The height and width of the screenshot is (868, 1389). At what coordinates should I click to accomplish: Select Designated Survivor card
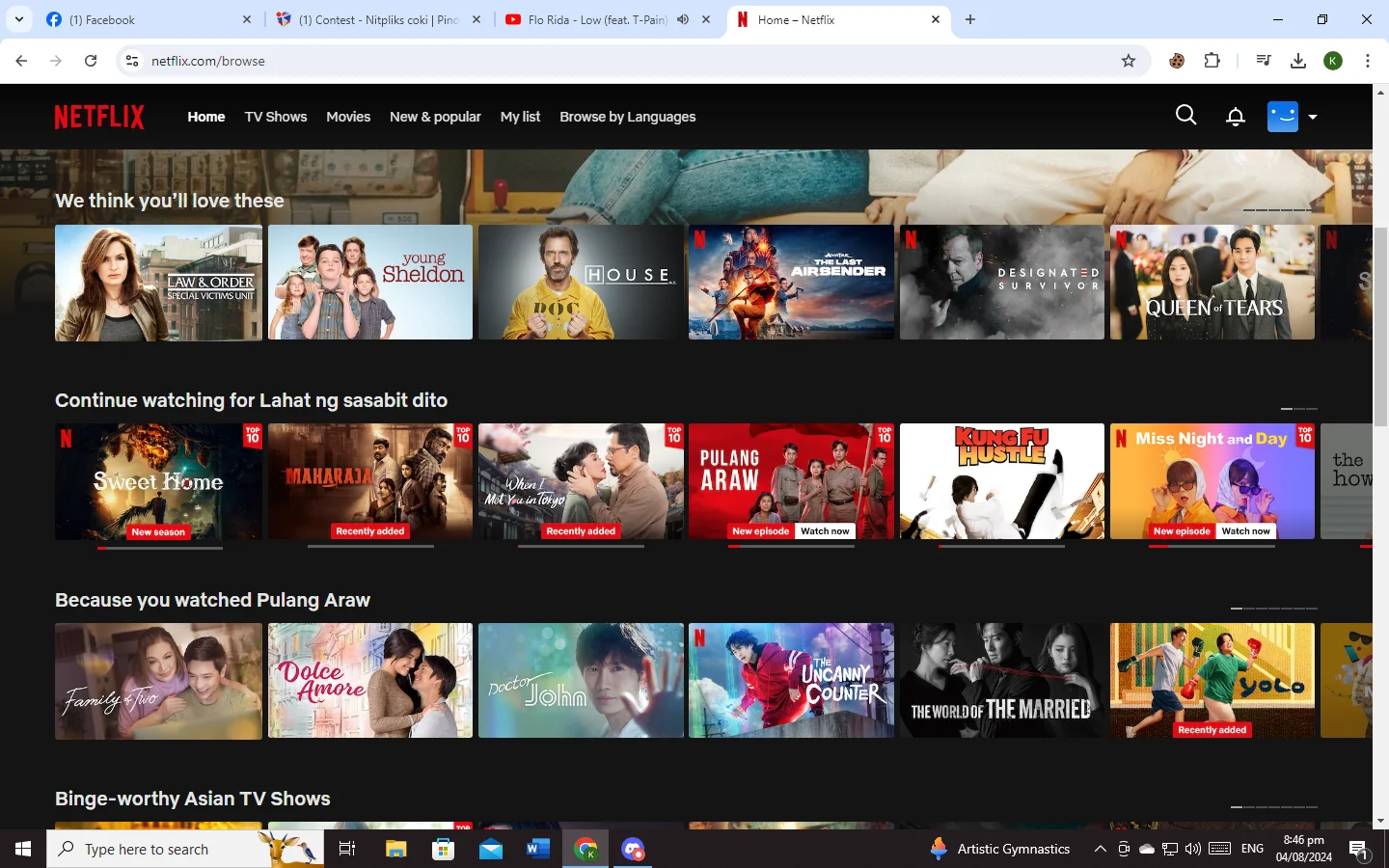(1002, 283)
